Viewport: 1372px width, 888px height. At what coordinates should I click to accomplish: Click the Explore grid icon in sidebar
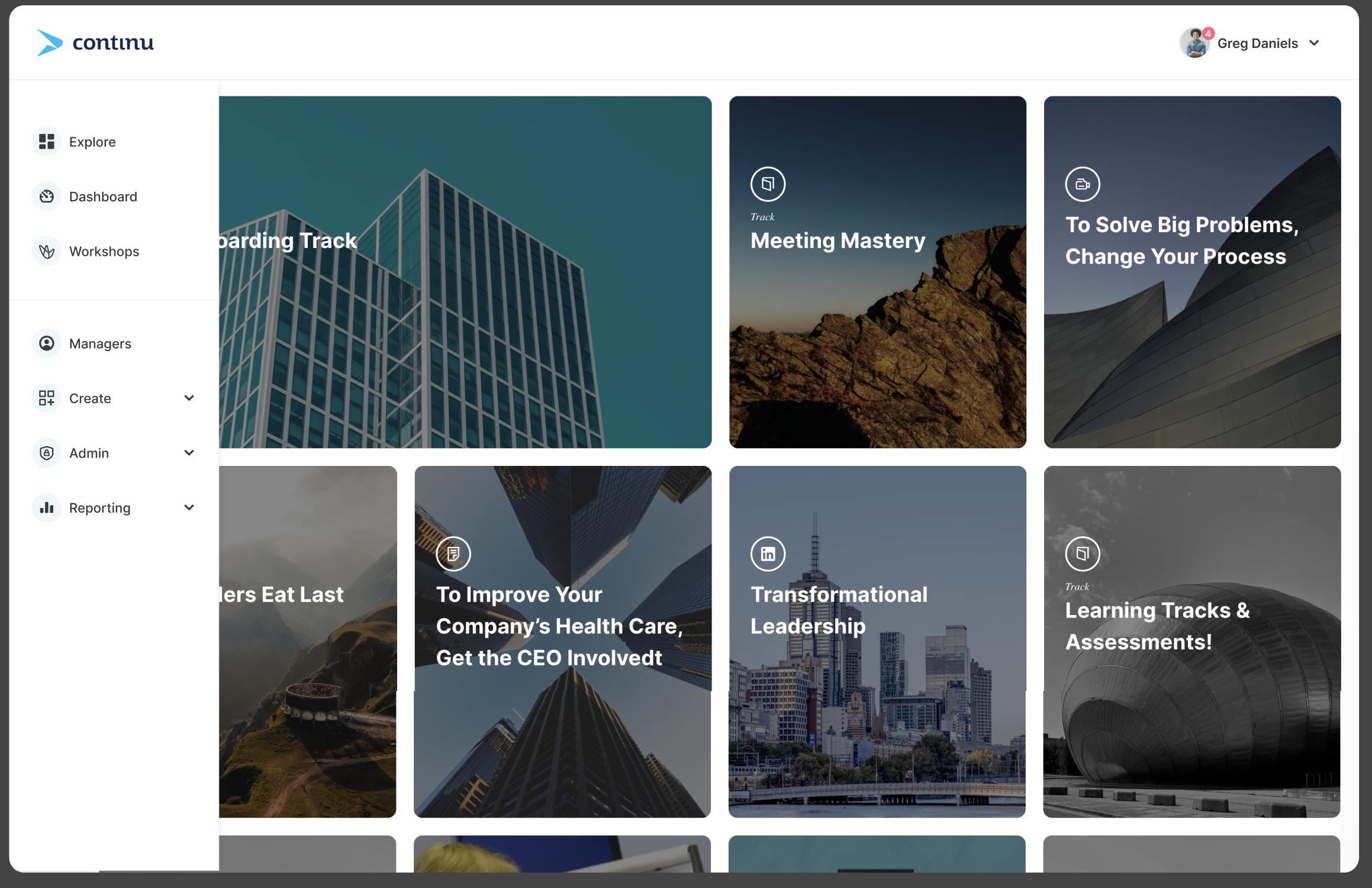(47, 141)
